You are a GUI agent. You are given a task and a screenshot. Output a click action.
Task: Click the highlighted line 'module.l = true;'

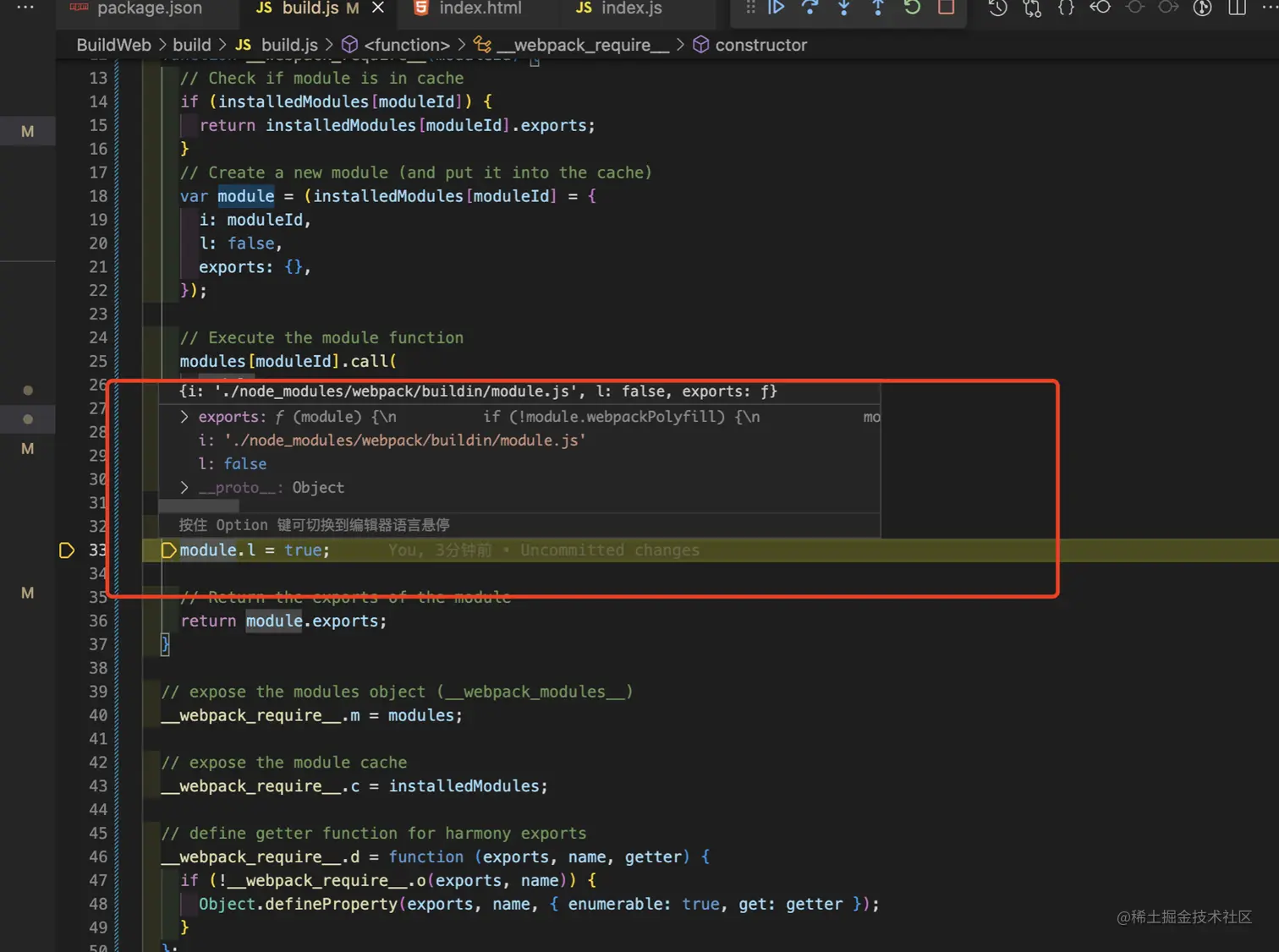[255, 550]
